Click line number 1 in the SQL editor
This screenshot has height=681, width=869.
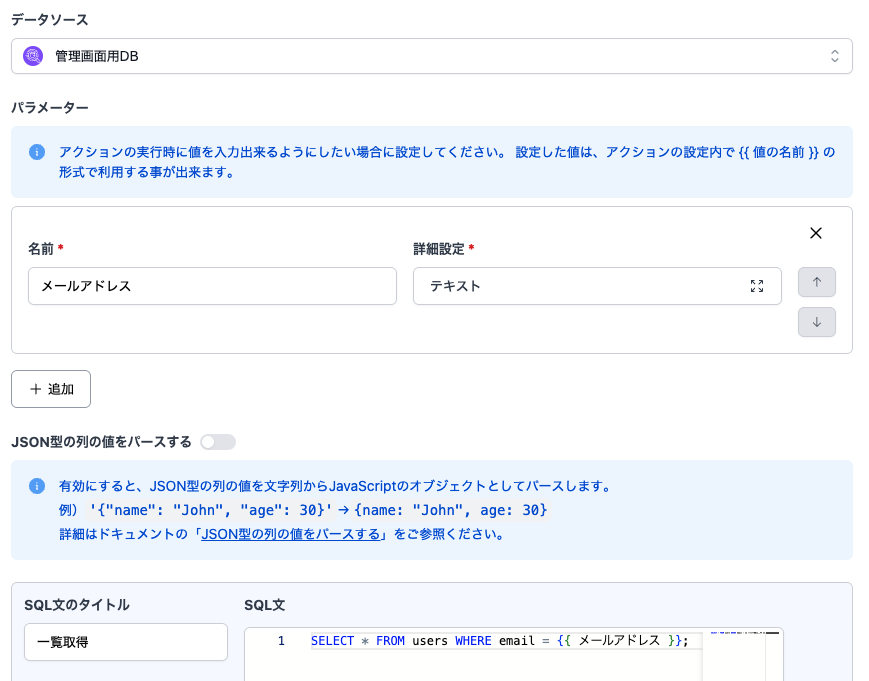coord(281,641)
